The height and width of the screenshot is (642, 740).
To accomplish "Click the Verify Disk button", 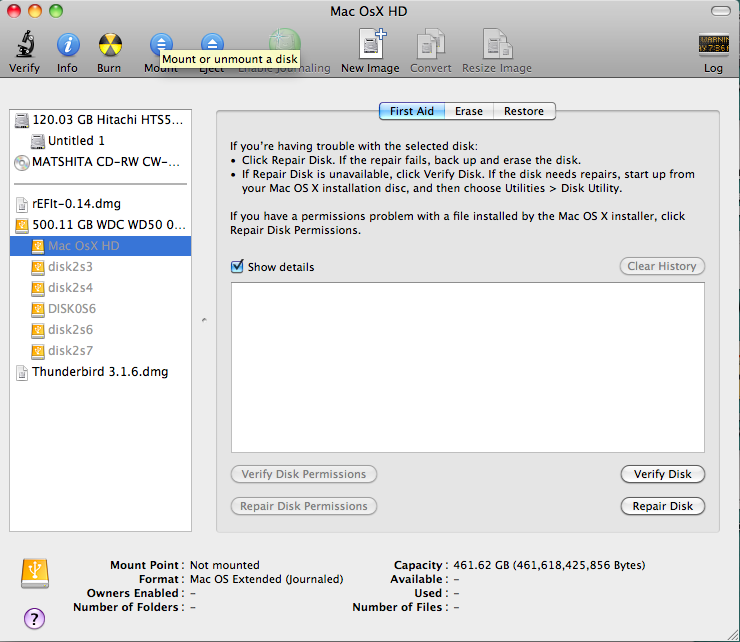I will (663, 474).
